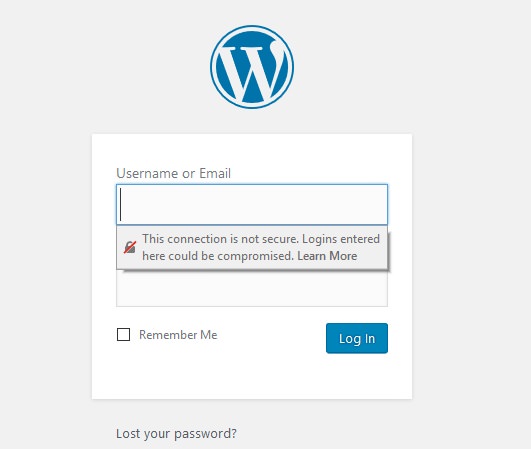Click the Remember Me label text
This screenshot has width=531, height=449.
click(x=178, y=335)
